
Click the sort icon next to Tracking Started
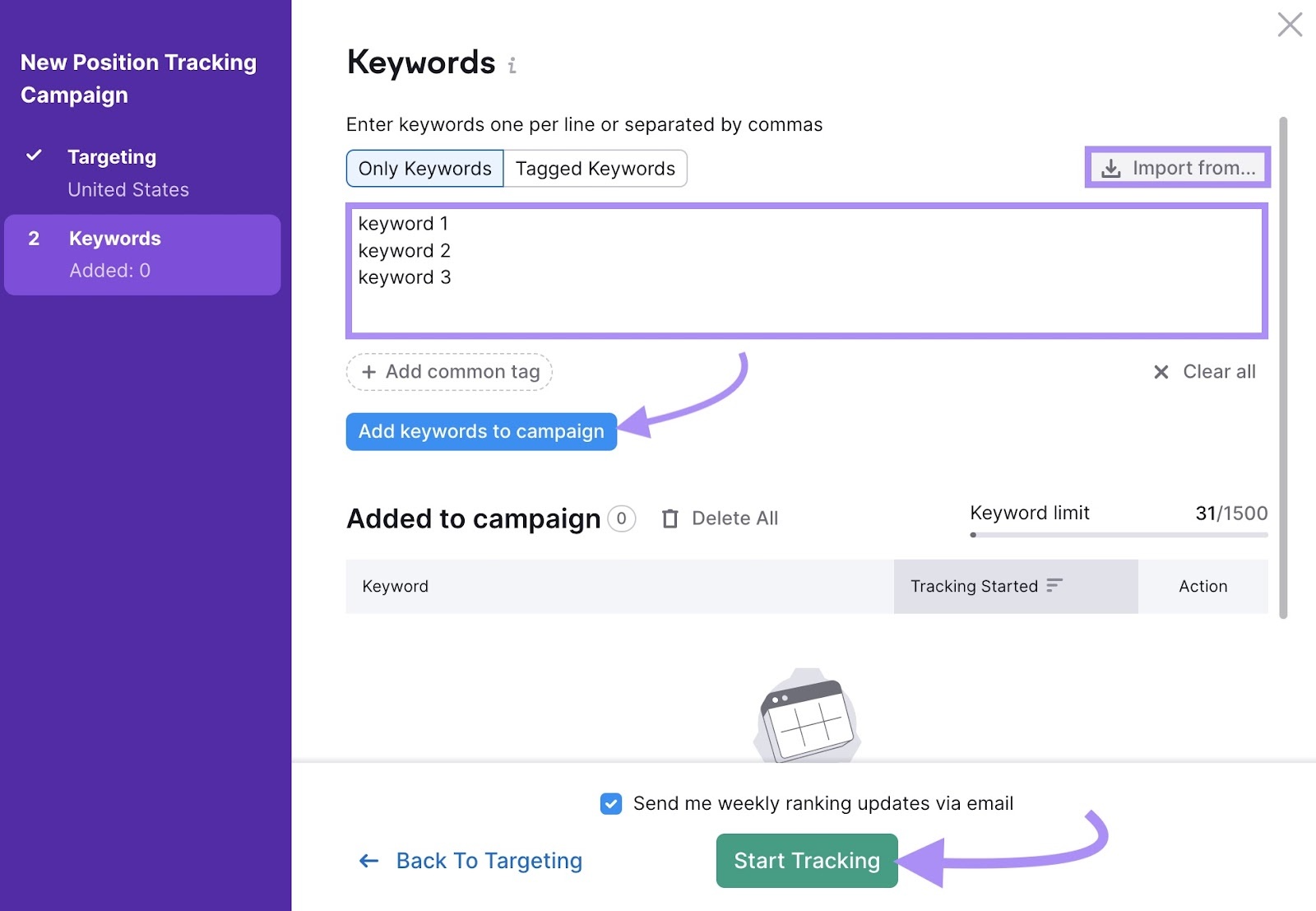(1055, 587)
